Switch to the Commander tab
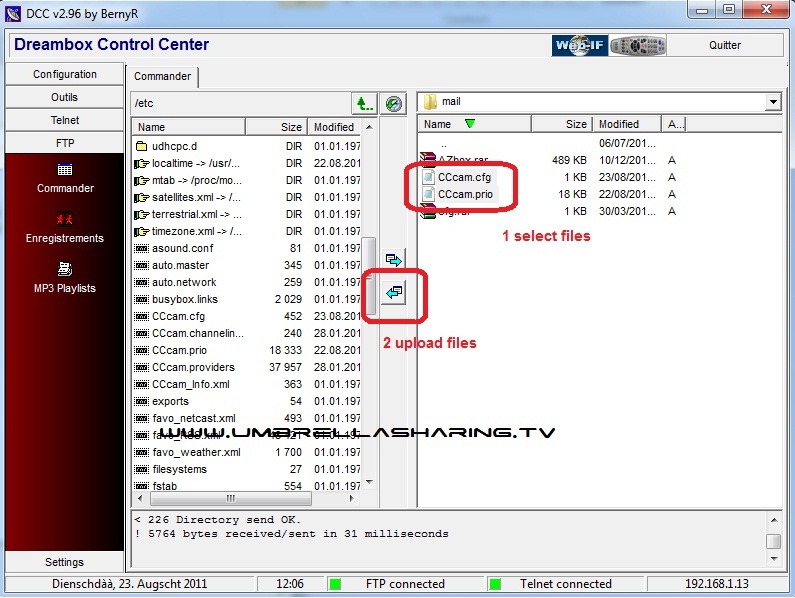Screen dimensions: 795x598 (x=162, y=77)
